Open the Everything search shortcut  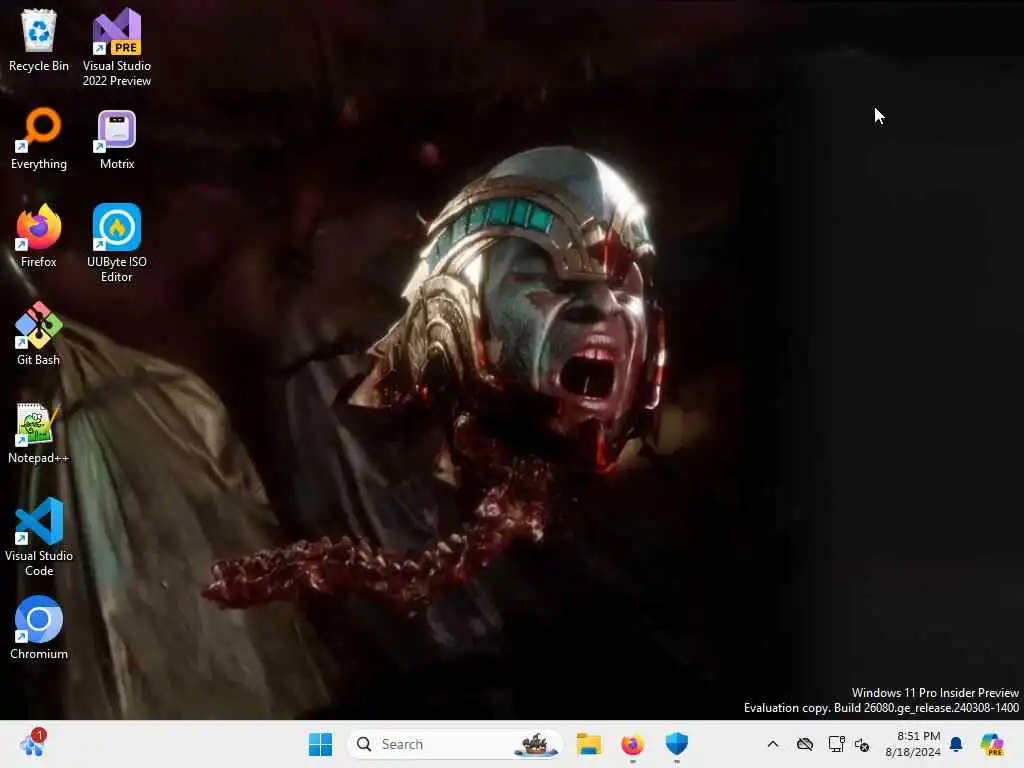[39, 138]
